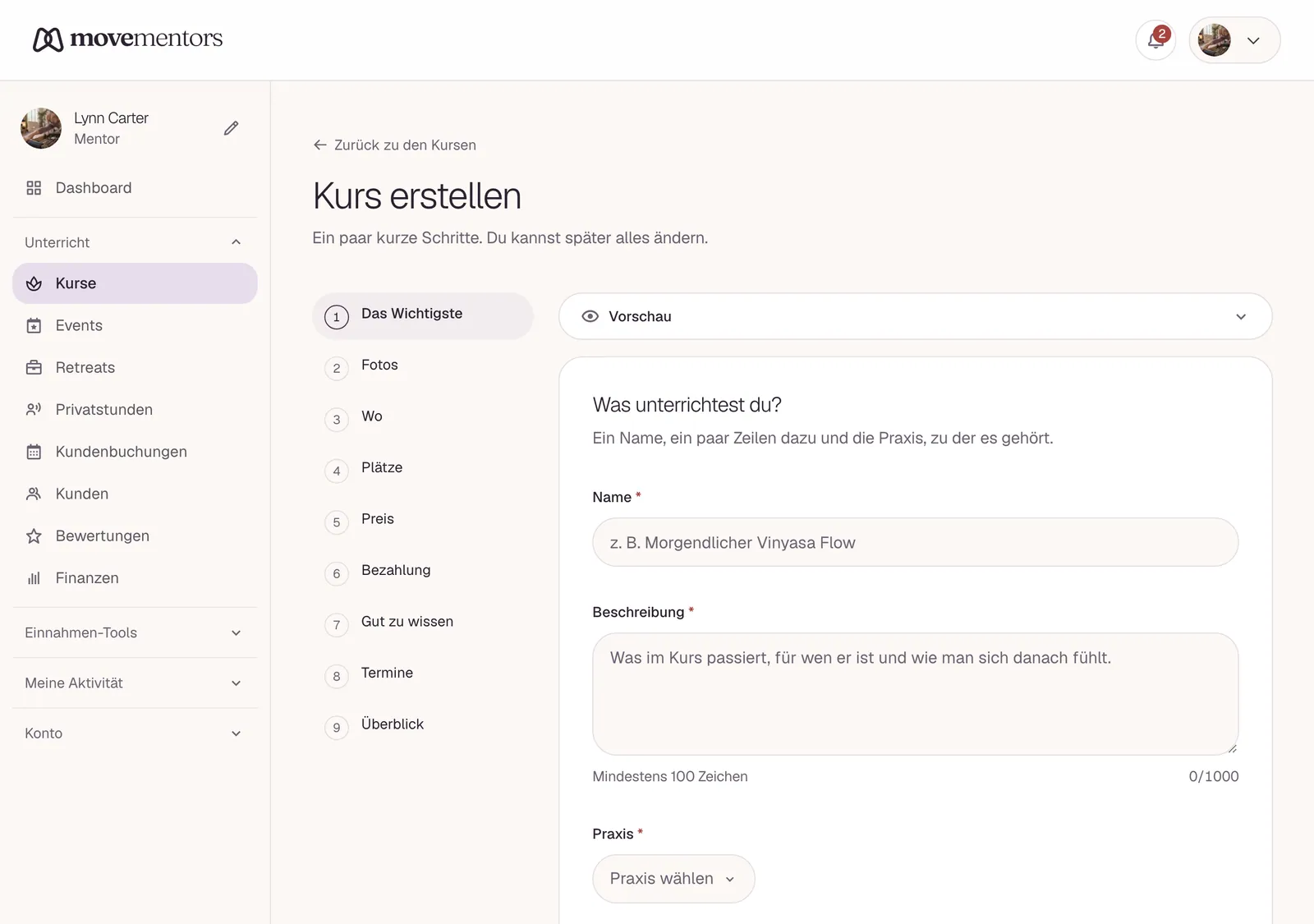Open Bewertungen star icon
The height and width of the screenshot is (924, 1314).
[34, 536]
